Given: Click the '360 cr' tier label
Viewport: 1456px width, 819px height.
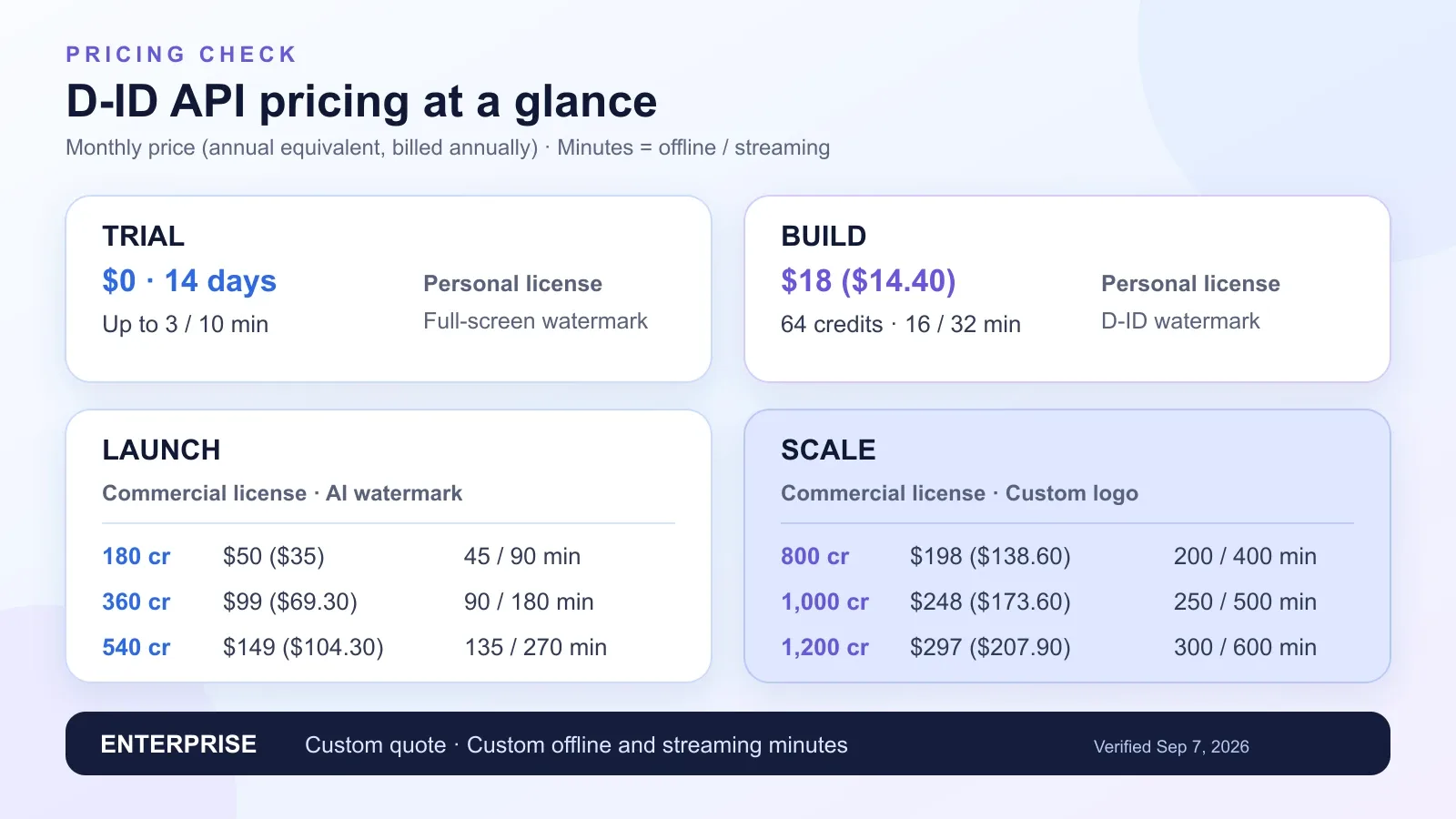Looking at the screenshot, I should tap(136, 602).
